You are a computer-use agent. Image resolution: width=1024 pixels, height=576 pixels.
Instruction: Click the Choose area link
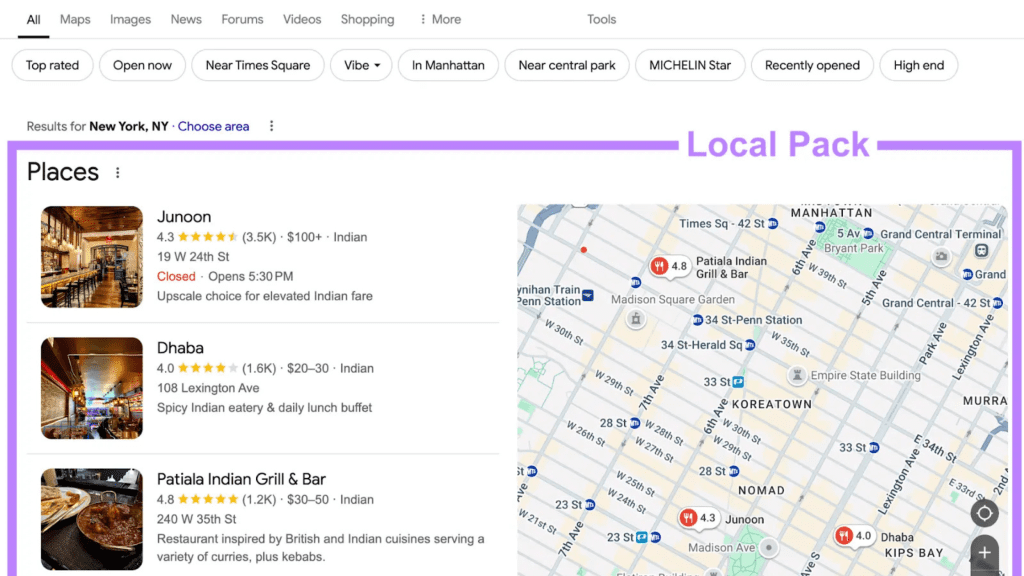[x=213, y=126]
